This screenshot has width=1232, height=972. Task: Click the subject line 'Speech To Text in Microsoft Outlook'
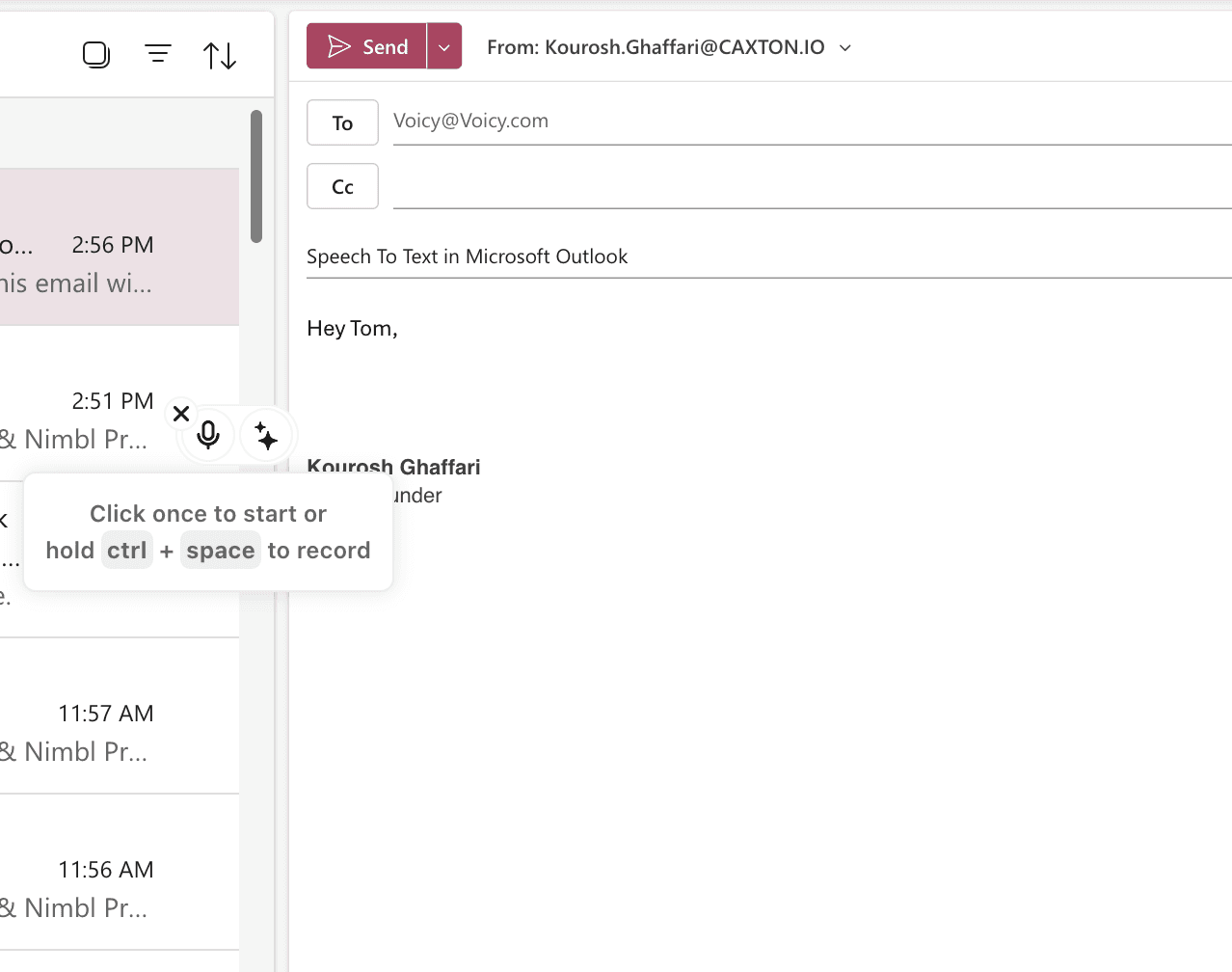pyautogui.click(x=467, y=256)
